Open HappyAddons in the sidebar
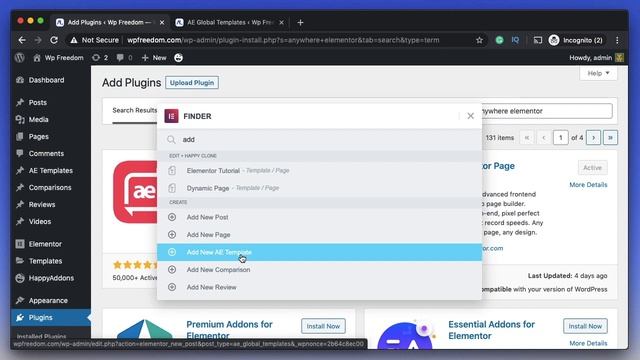This screenshot has width=640, height=360. click(x=51, y=278)
